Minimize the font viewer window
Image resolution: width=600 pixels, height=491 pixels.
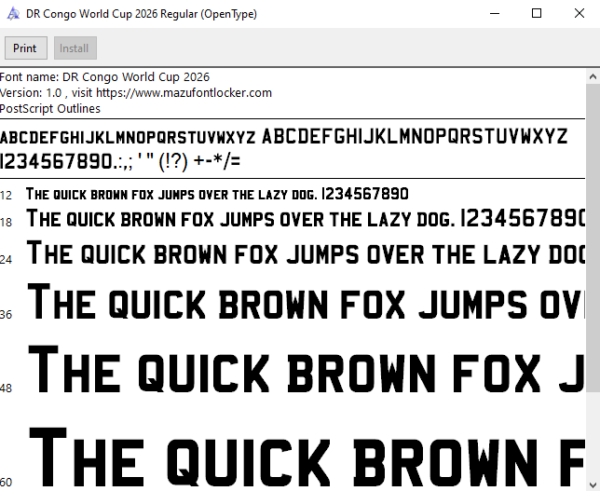click(495, 14)
